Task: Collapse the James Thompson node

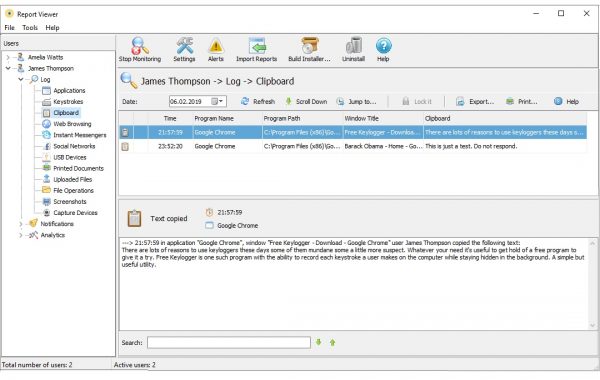Action: point(8,68)
